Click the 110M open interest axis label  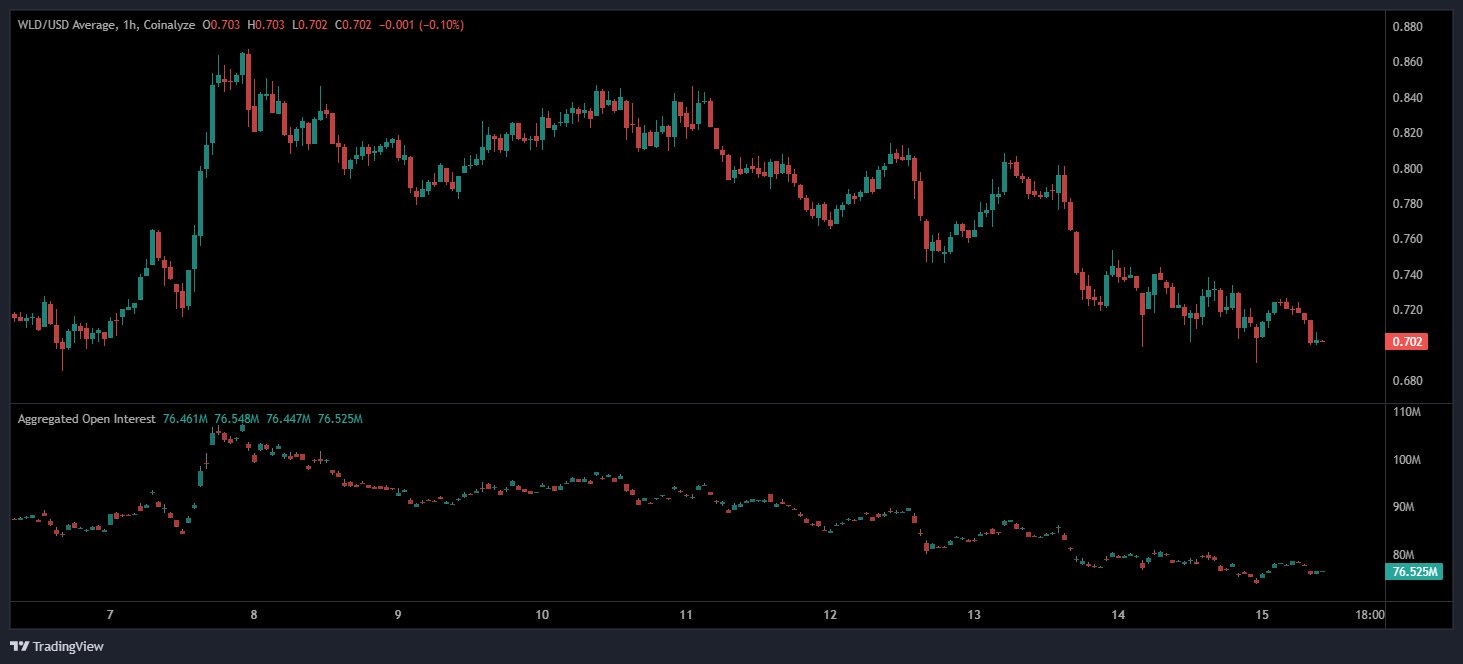tap(1407, 412)
